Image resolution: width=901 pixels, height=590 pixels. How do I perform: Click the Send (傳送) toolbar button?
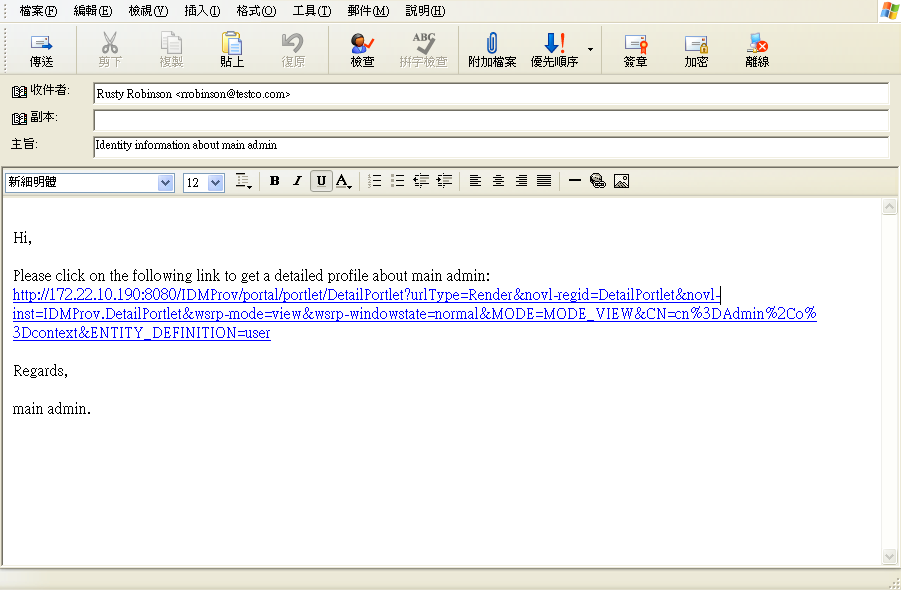(41, 49)
